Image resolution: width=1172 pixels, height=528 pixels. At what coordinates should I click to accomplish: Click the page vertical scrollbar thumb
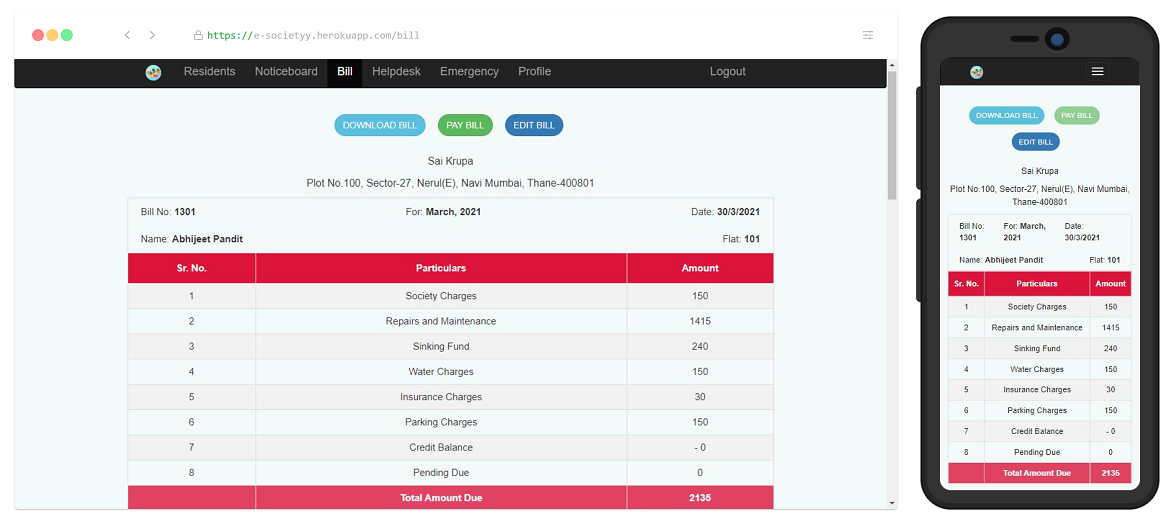point(892,135)
